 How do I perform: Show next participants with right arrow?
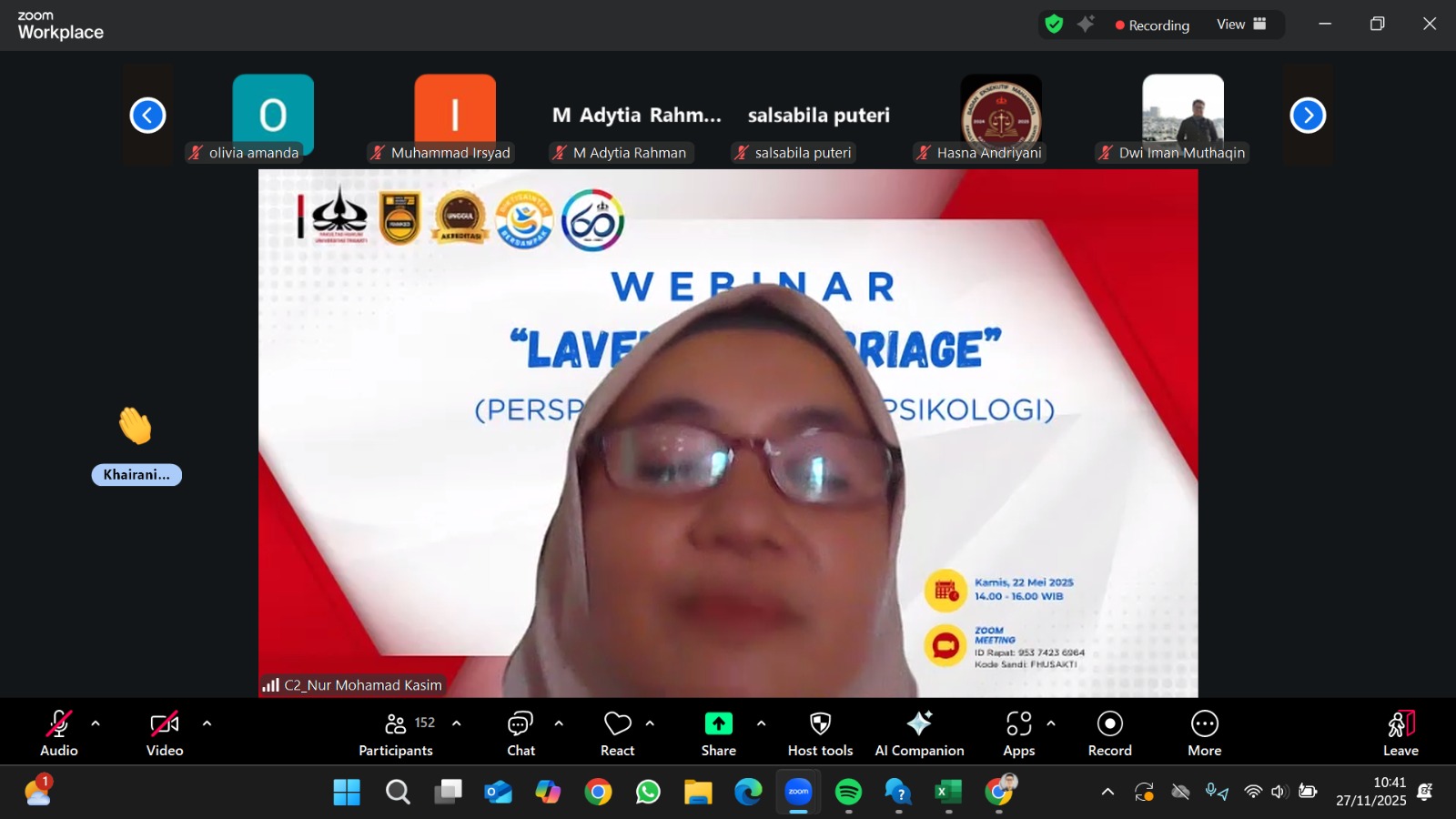pyautogui.click(x=1308, y=116)
